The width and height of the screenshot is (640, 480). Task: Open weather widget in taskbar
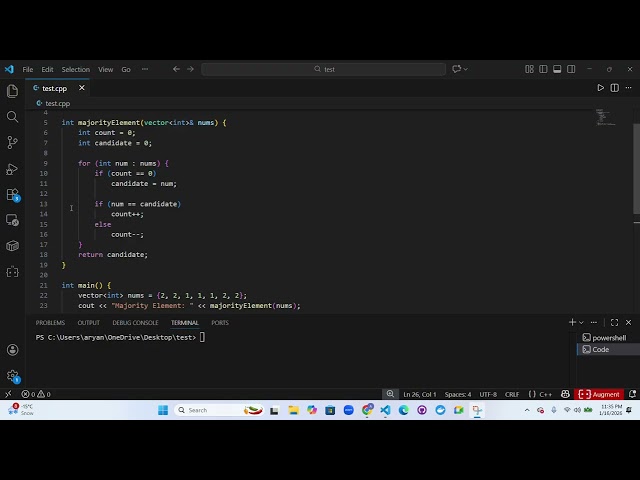coord(20,410)
